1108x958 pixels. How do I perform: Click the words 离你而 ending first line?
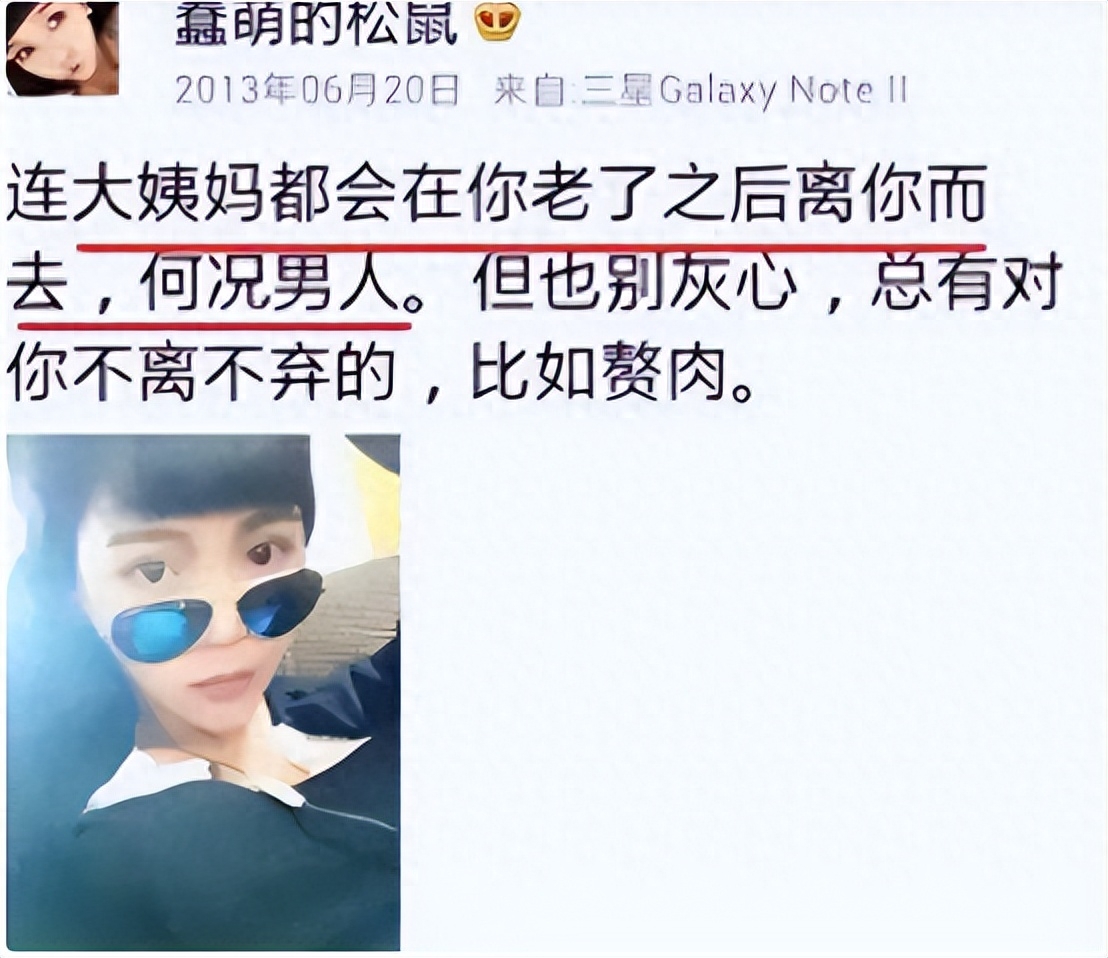891,193
